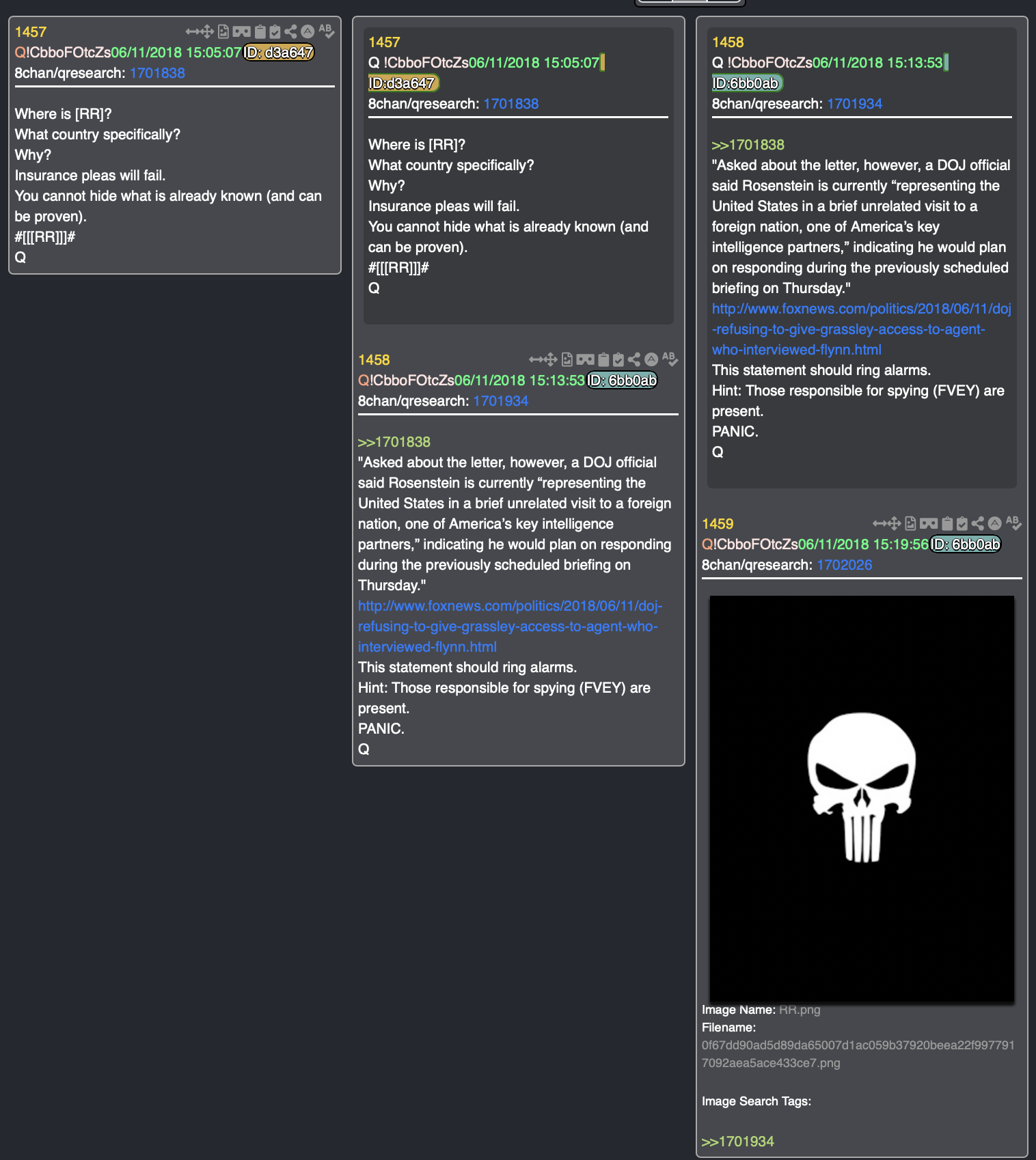Click the VR goggles icon in post 1458's toolbar
1036x1160 pixels.
(x=585, y=359)
